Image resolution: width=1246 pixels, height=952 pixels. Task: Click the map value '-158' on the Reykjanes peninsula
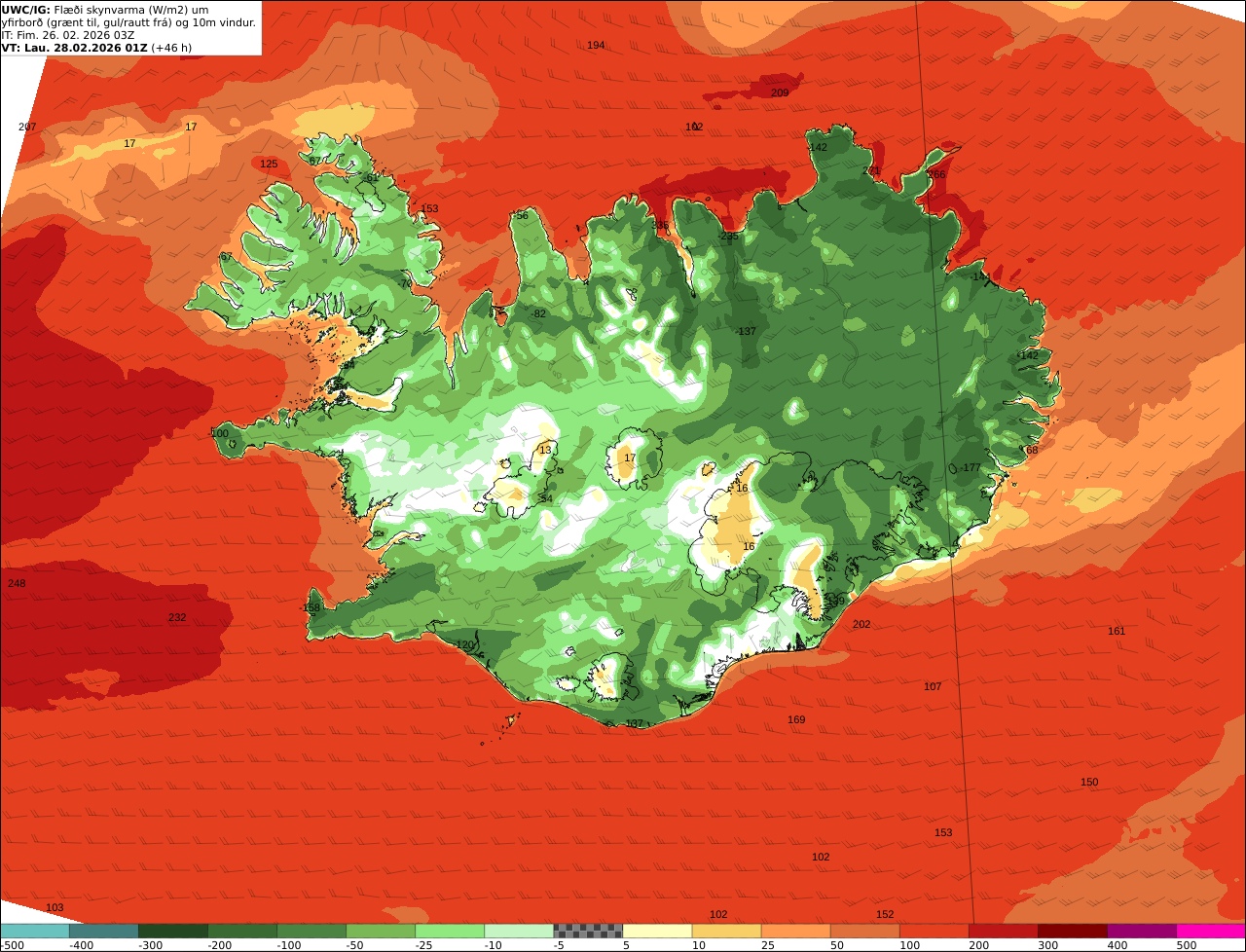coord(310,608)
